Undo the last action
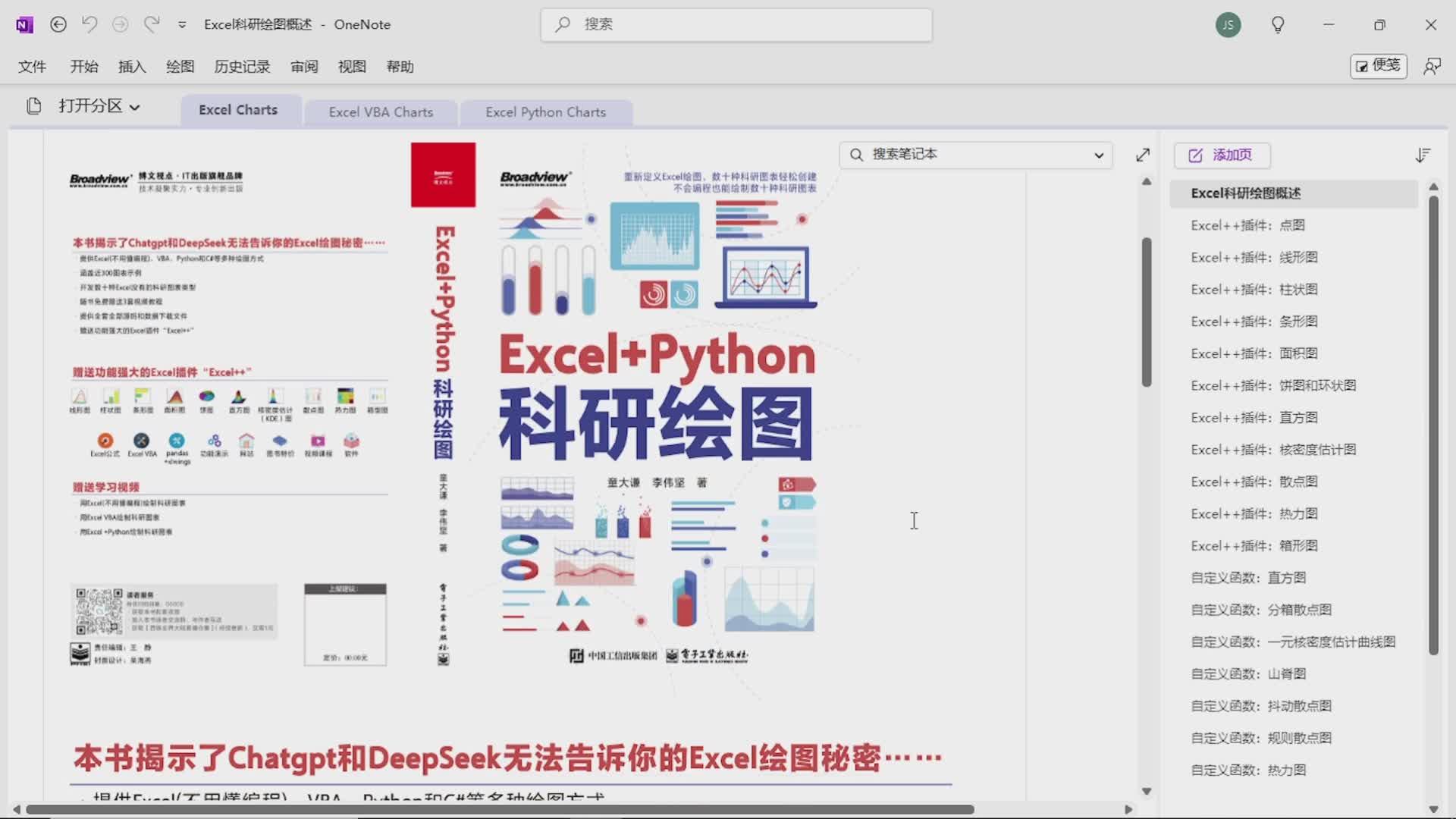The height and width of the screenshot is (819, 1456). coord(89,24)
